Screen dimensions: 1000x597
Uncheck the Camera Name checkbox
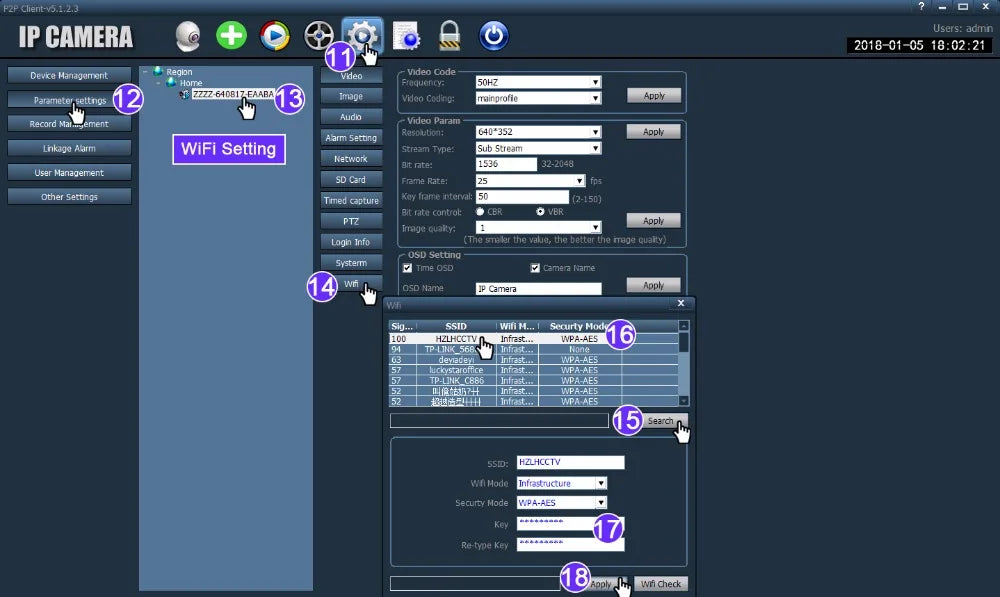[535, 268]
